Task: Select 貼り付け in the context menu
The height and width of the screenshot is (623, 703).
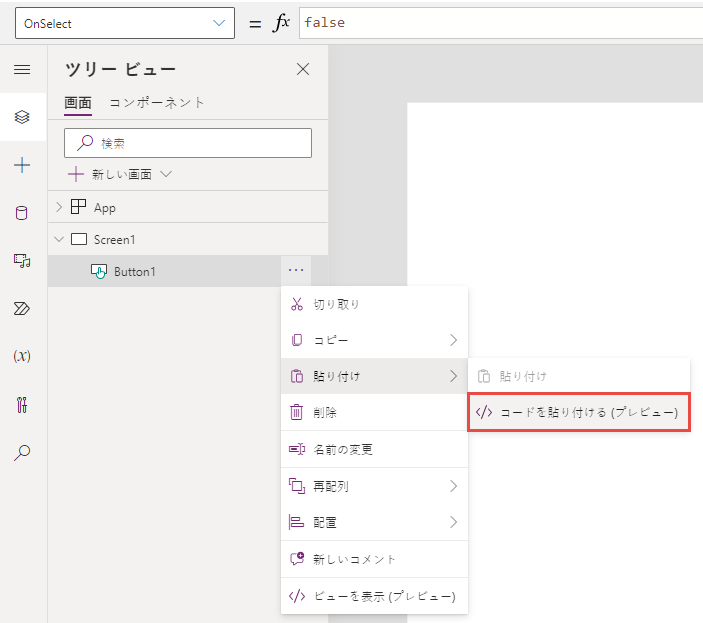Action: click(x=374, y=376)
